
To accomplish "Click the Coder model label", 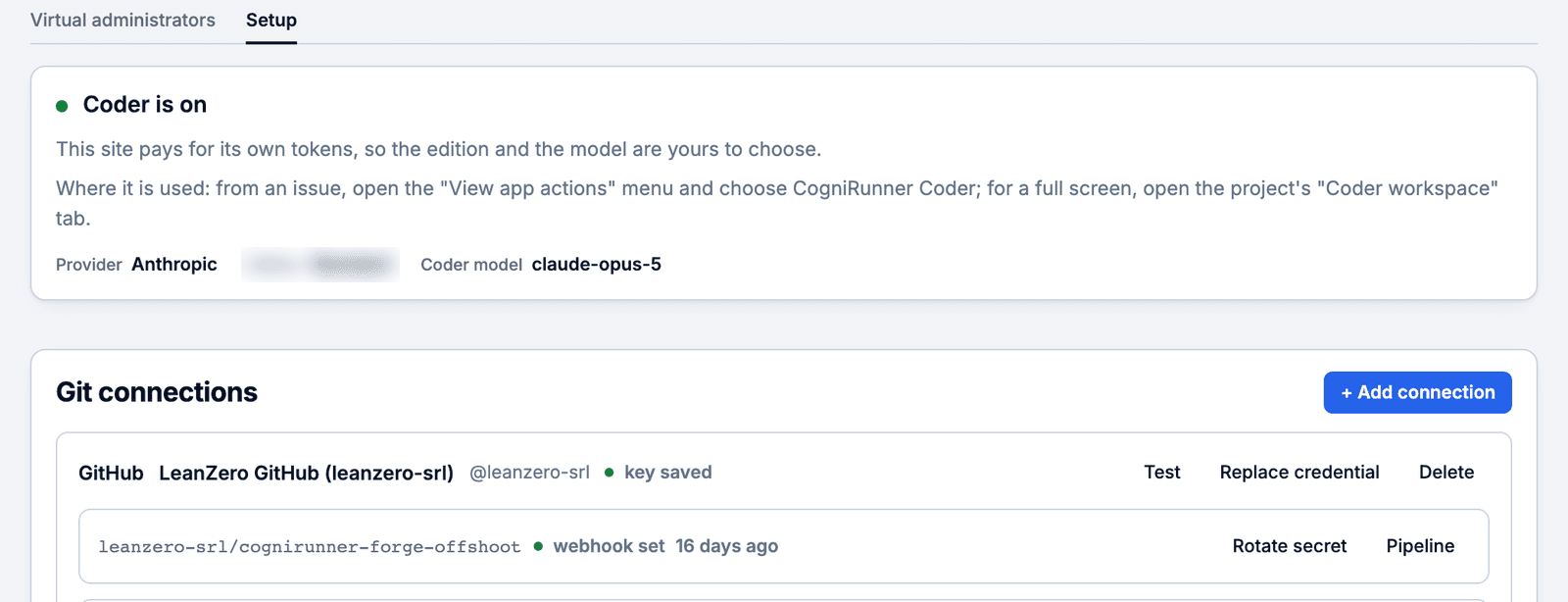I will click(x=471, y=265).
